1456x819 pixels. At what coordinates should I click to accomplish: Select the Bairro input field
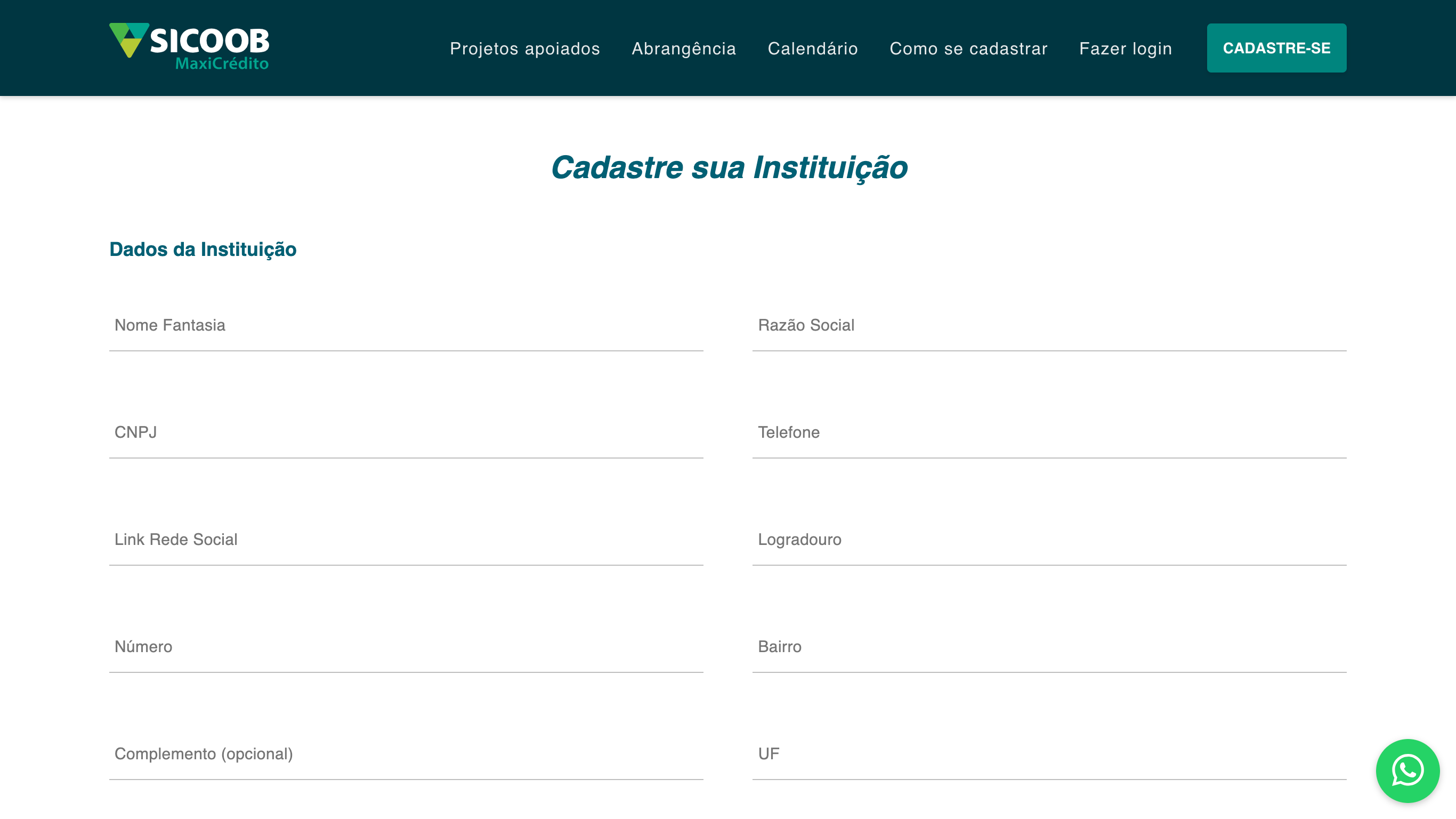(1049, 647)
